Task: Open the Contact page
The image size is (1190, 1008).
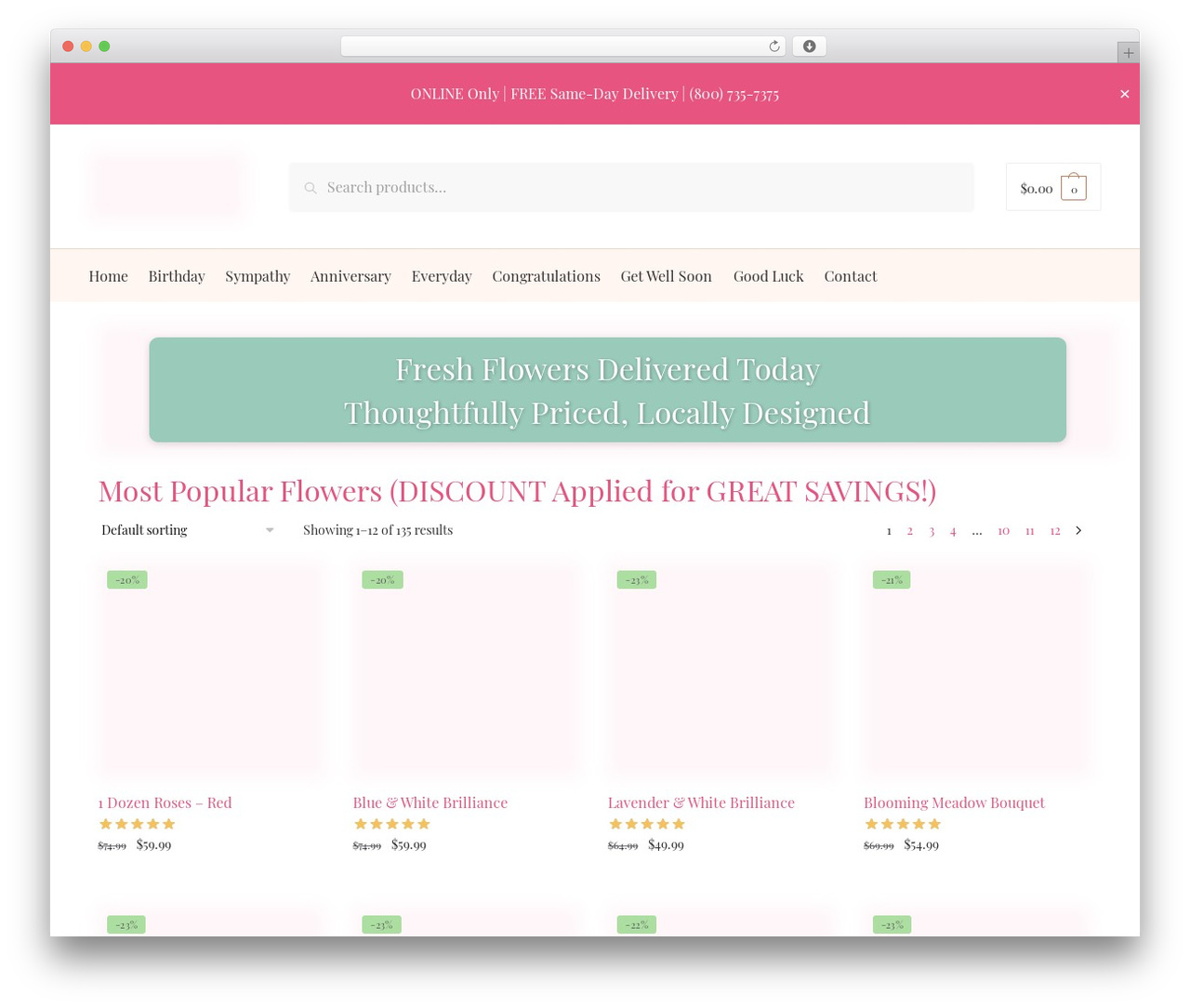Action: coord(850,276)
